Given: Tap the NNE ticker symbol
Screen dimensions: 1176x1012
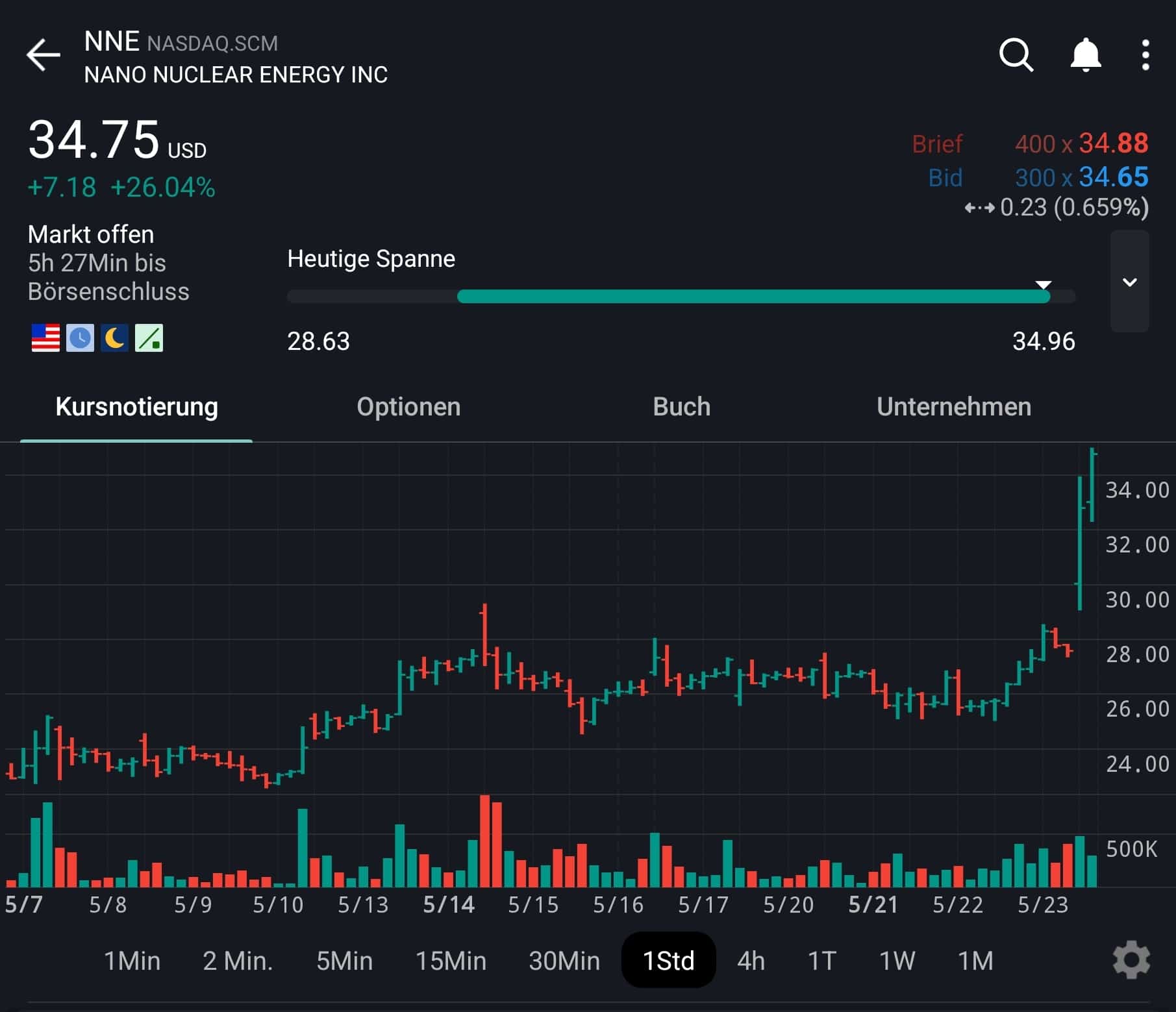Looking at the screenshot, I should tap(112, 42).
